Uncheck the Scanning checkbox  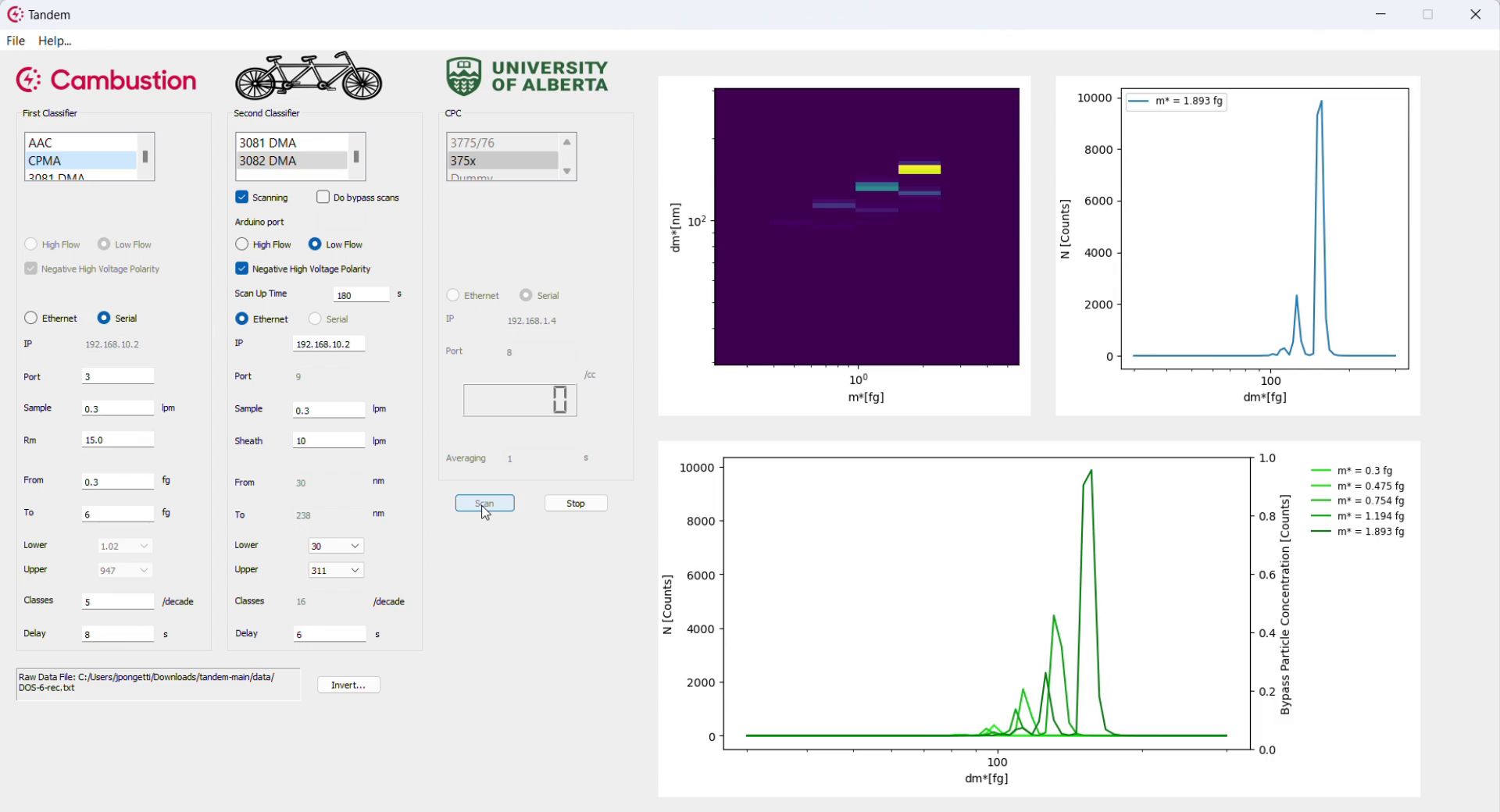(241, 197)
